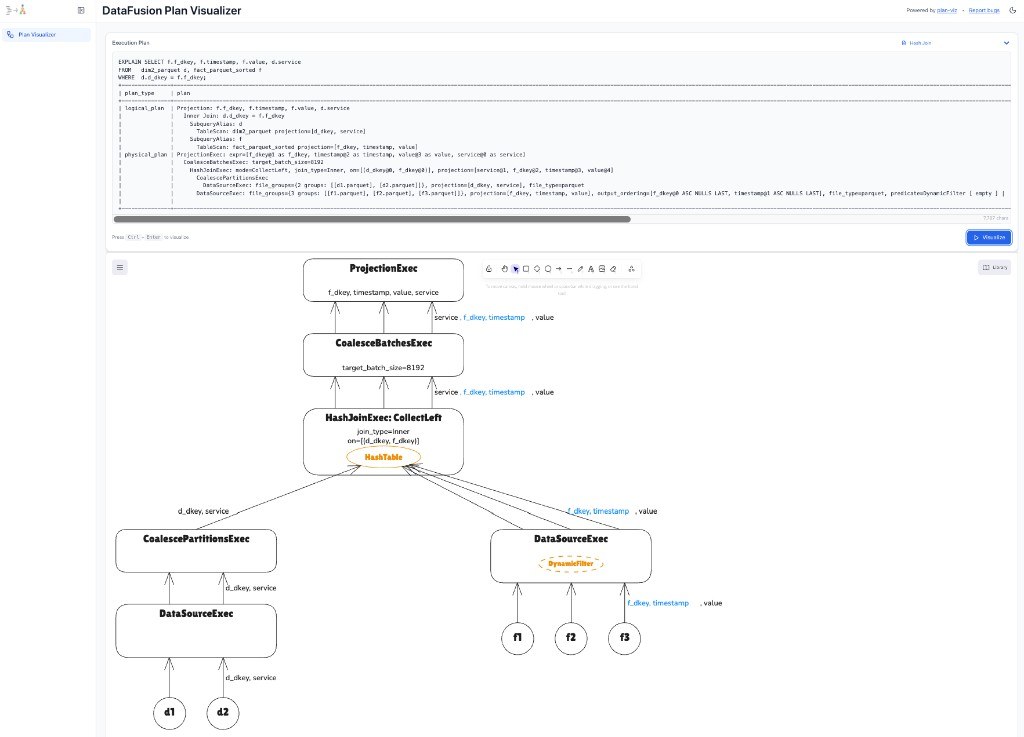Open the Plan Visualizer sidebar item

pyautogui.click(x=46, y=35)
